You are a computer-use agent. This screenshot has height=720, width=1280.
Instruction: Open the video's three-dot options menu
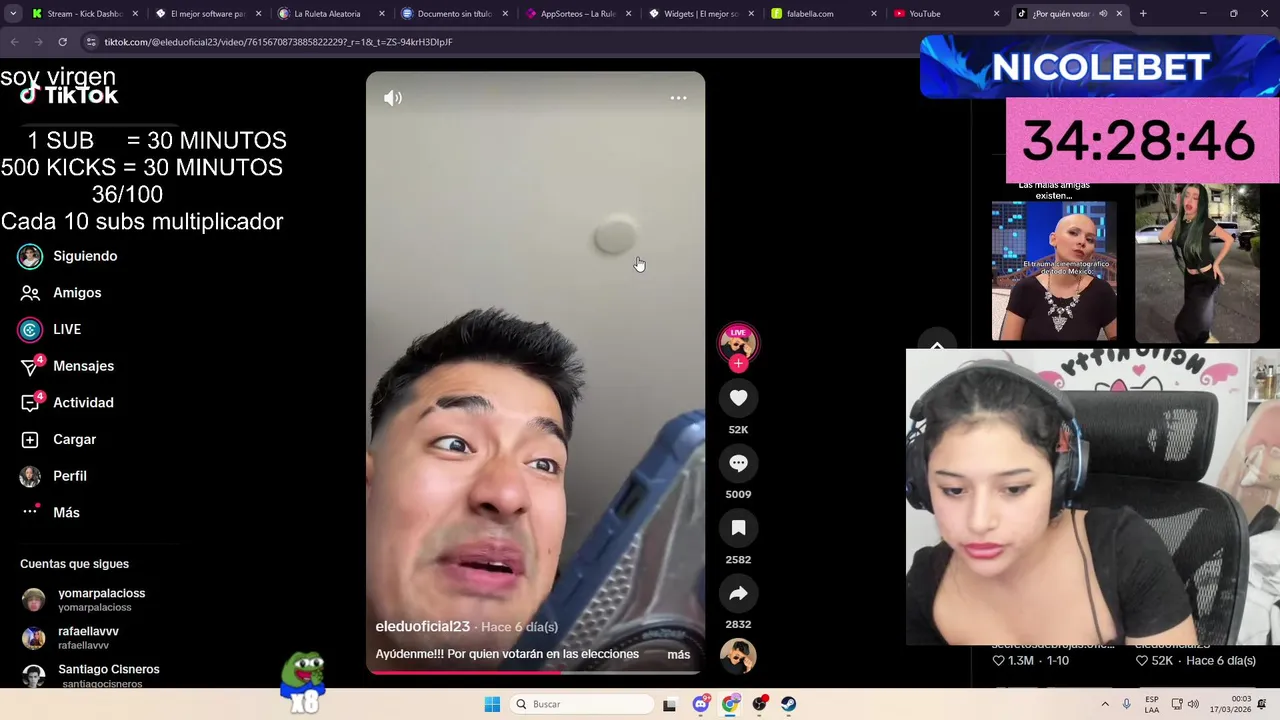pos(678,98)
